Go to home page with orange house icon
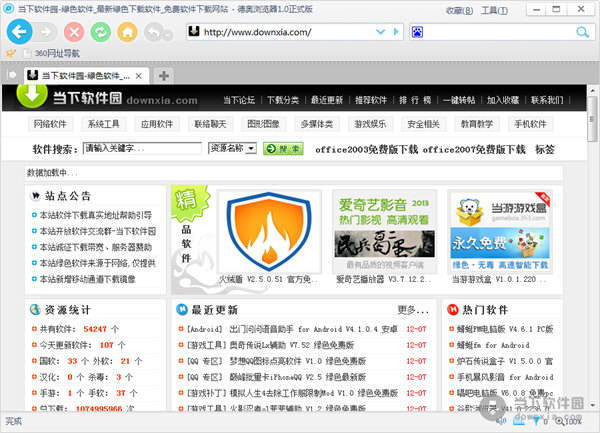The height and width of the screenshot is (433, 600). (x=127, y=32)
